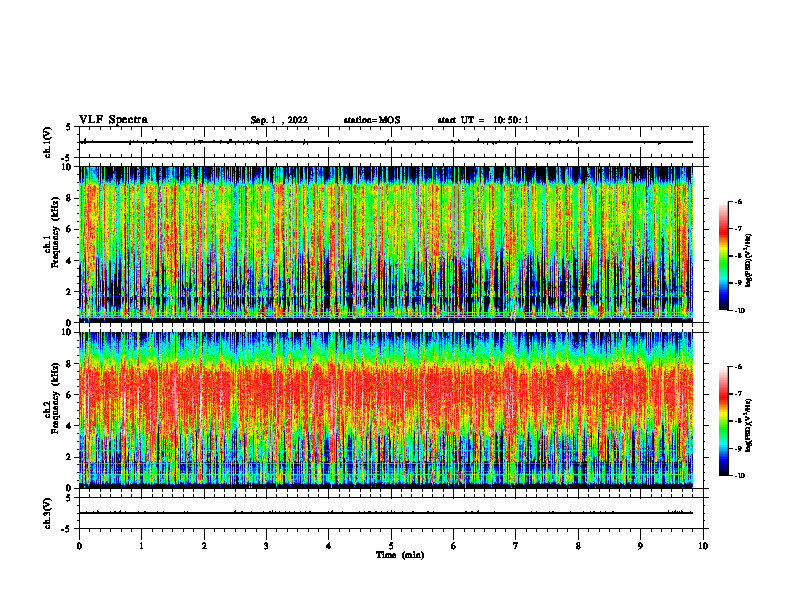The height and width of the screenshot is (612, 792).
Task: Click time axis tick label "0"
Action: point(79,546)
